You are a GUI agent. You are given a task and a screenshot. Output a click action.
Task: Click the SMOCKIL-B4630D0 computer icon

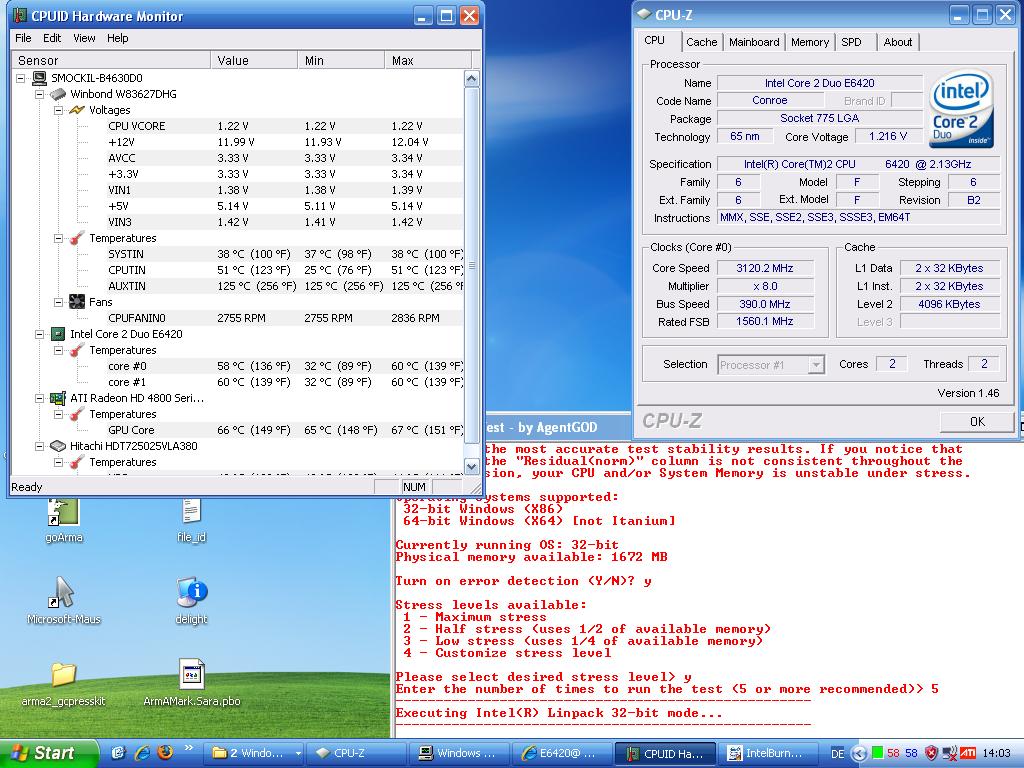(x=39, y=78)
